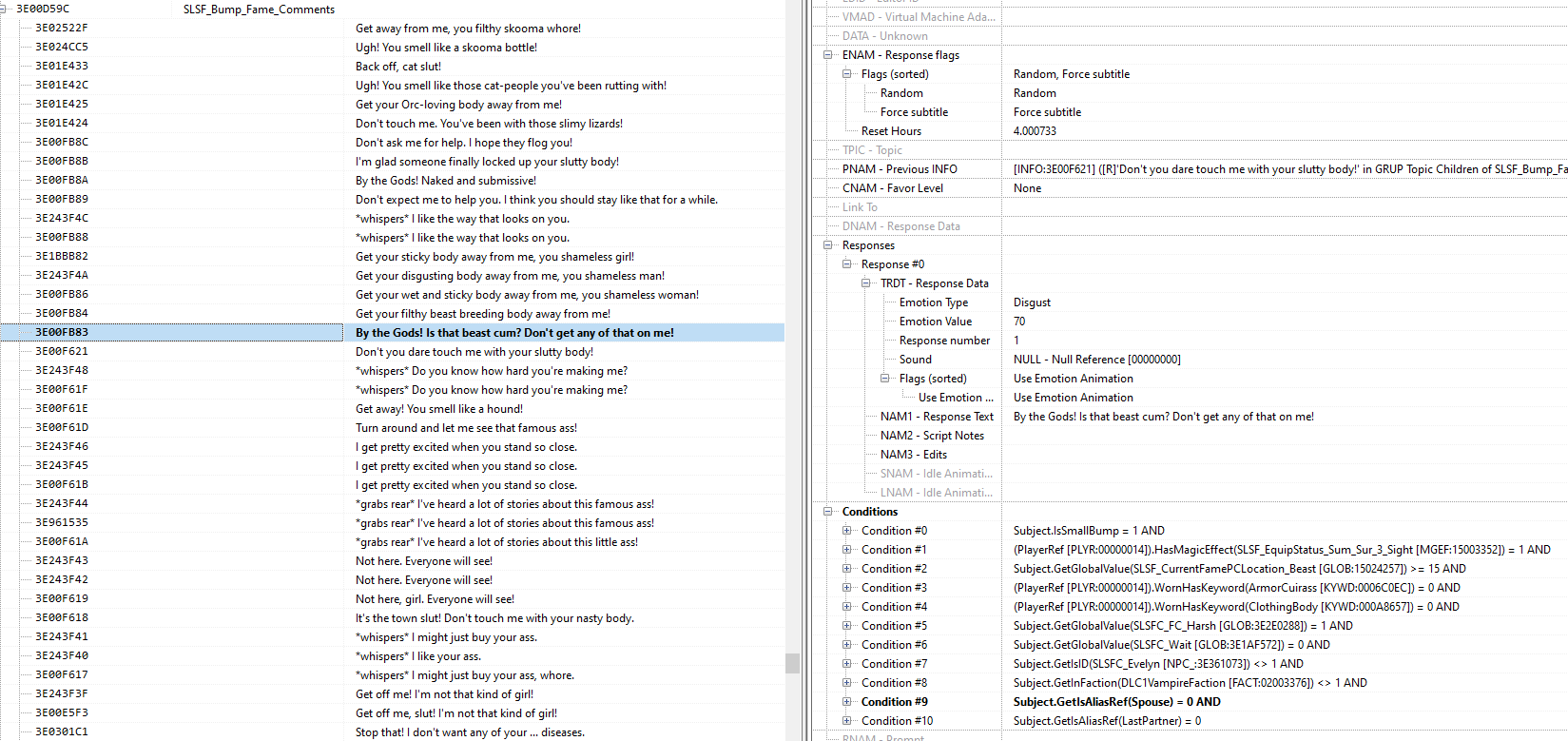Image resolution: width=1568 pixels, height=741 pixels.
Task: Expand Condition #3
Action: tap(847, 588)
